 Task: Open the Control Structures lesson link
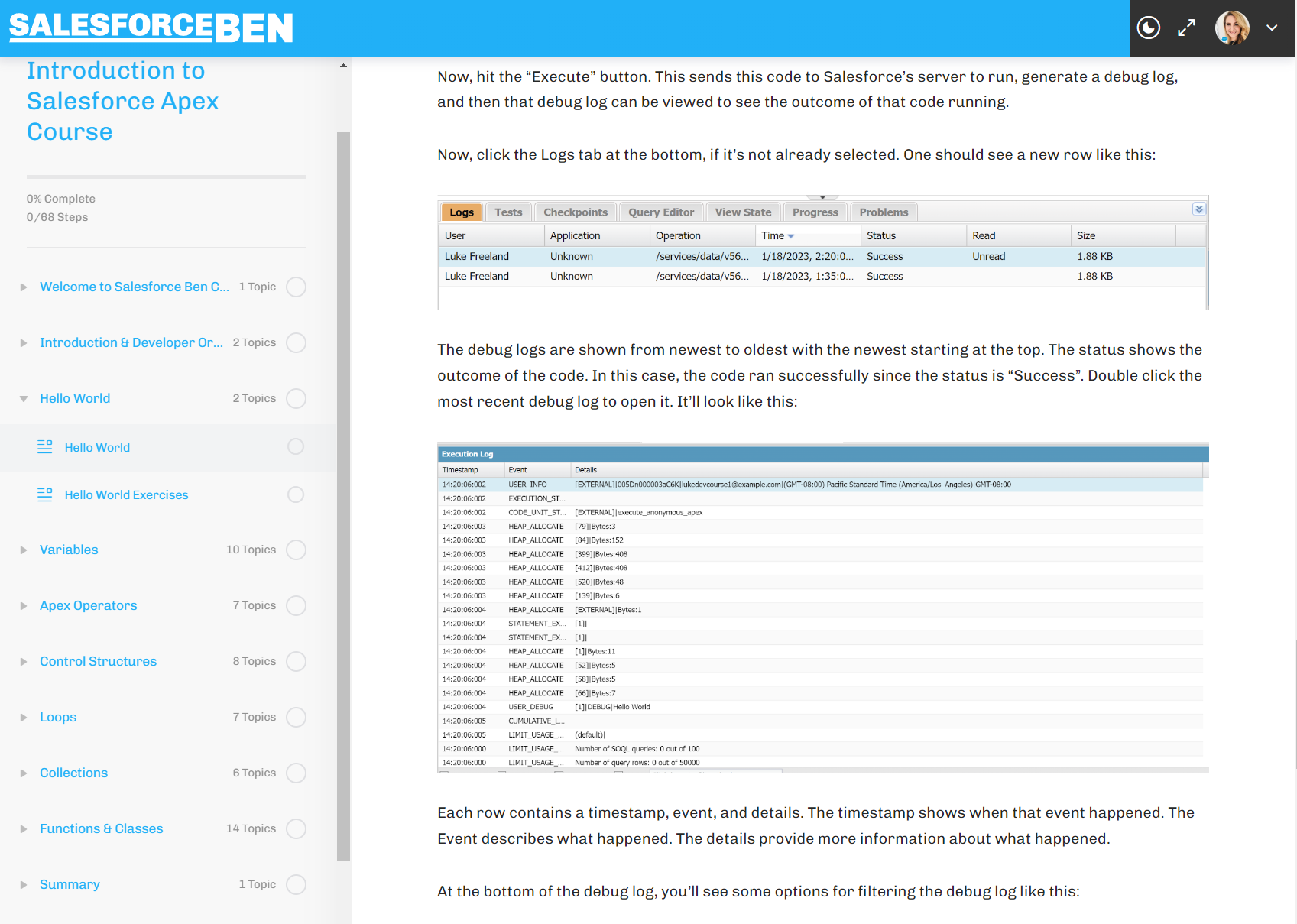(x=98, y=661)
